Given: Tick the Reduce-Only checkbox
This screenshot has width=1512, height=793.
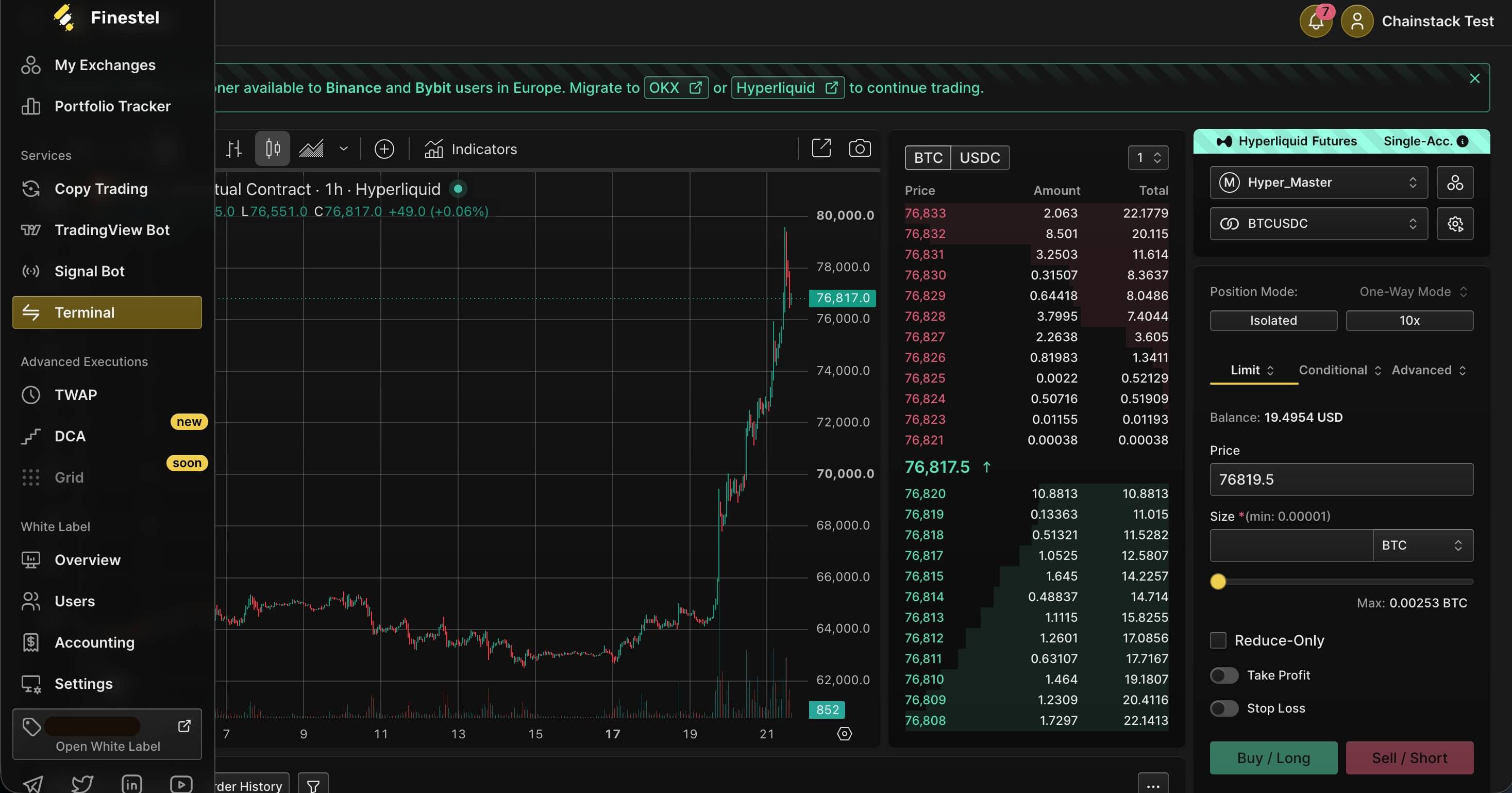Looking at the screenshot, I should 1218,640.
